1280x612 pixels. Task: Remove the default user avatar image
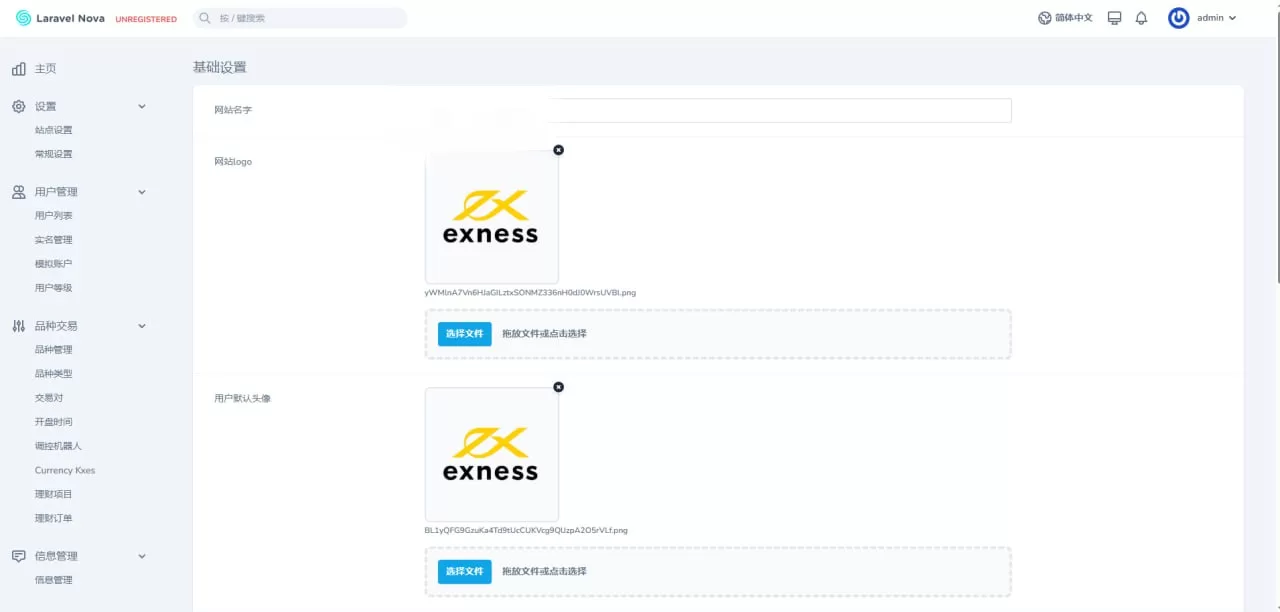coord(558,387)
